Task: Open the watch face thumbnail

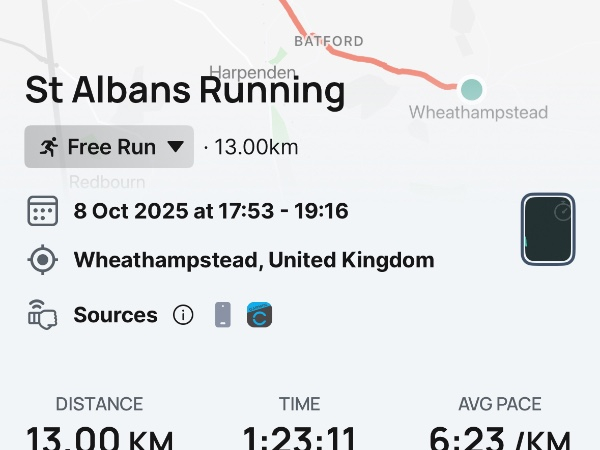Action: (x=548, y=230)
